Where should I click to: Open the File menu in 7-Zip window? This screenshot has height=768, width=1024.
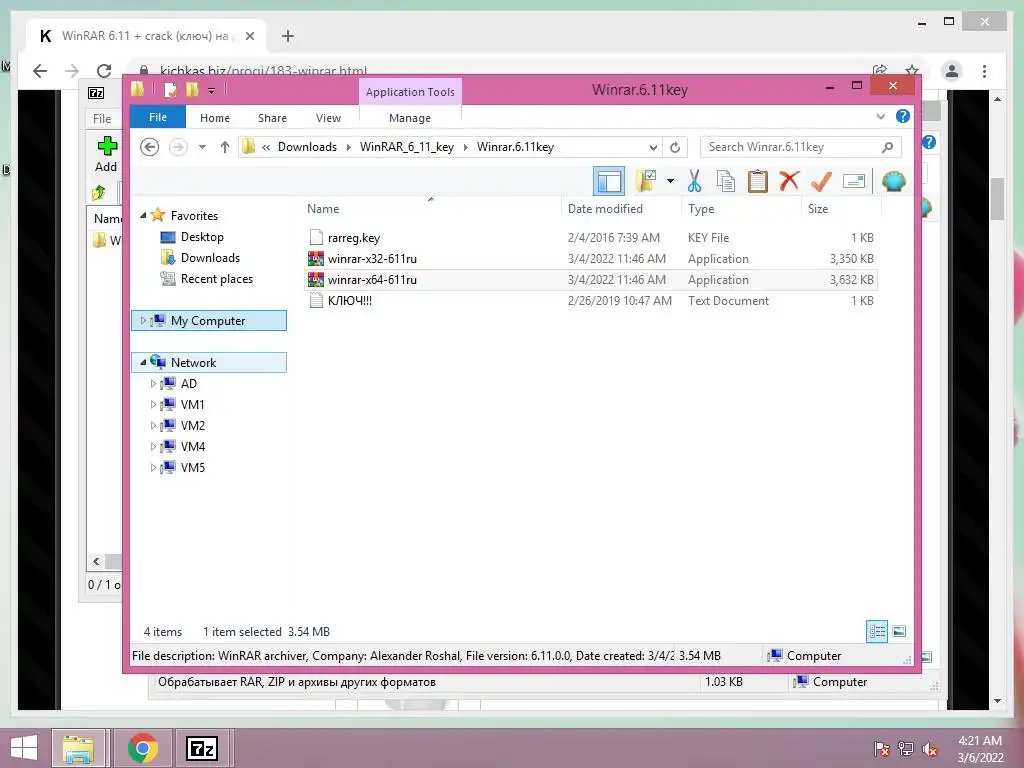pos(102,119)
